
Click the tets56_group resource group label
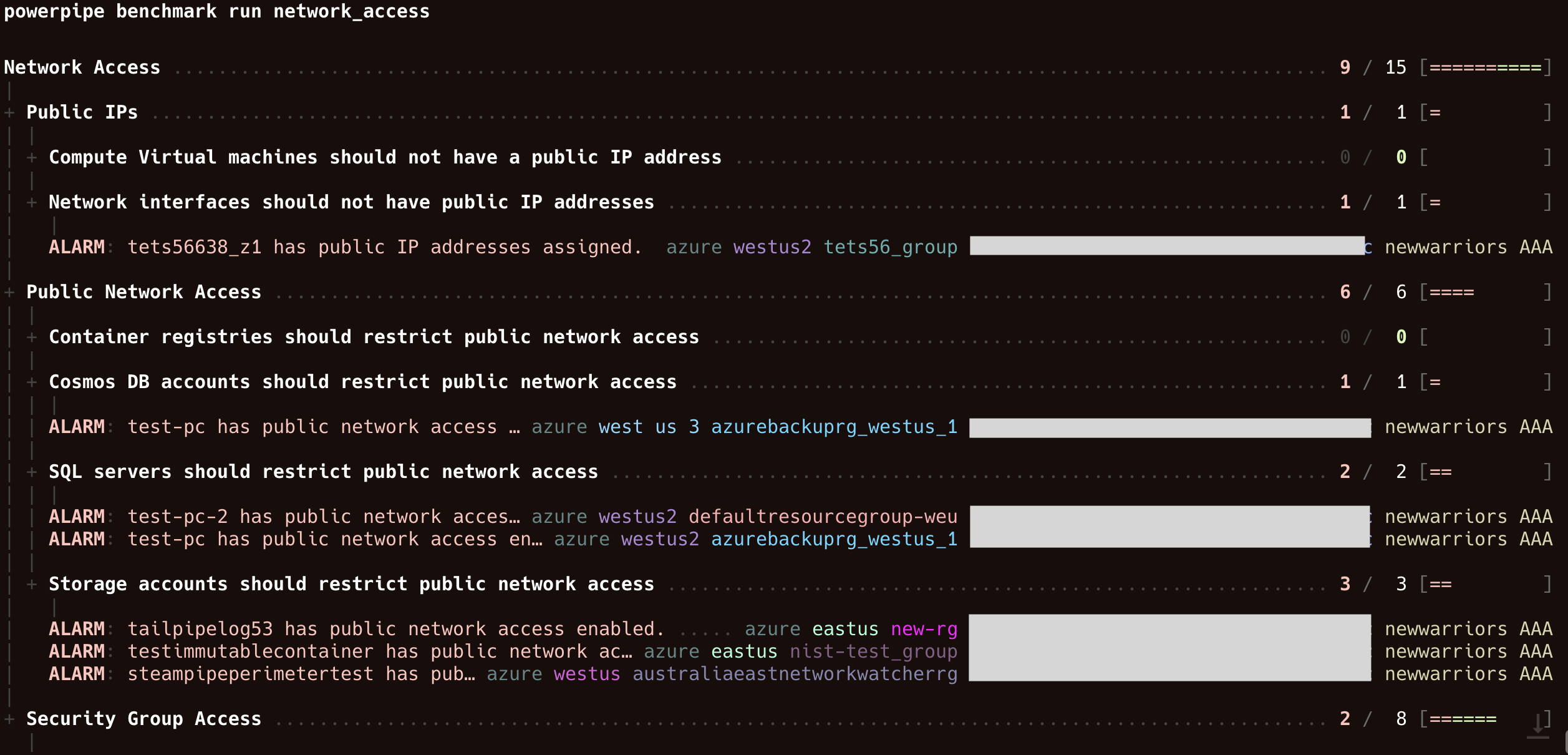[890, 247]
